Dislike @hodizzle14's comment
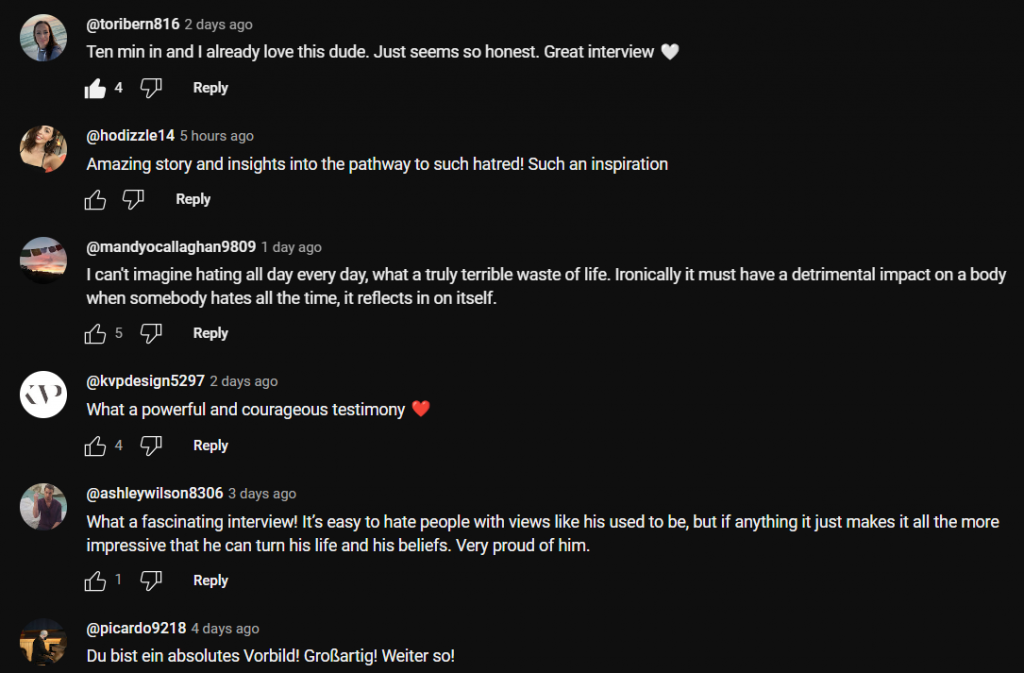Screen dimensions: 1024x673 [134, 200]
